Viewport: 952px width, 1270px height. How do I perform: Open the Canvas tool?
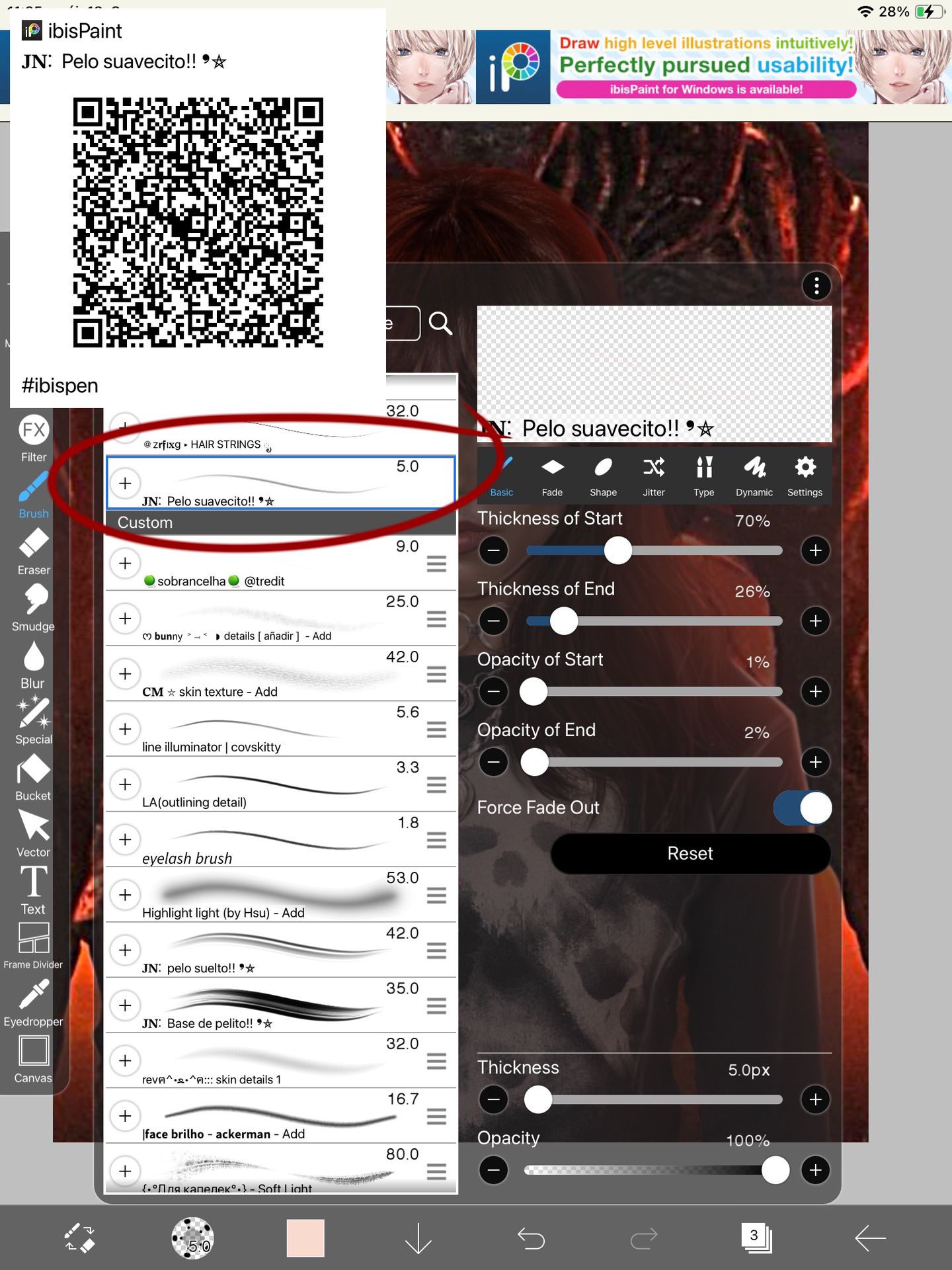[33, 1060]
